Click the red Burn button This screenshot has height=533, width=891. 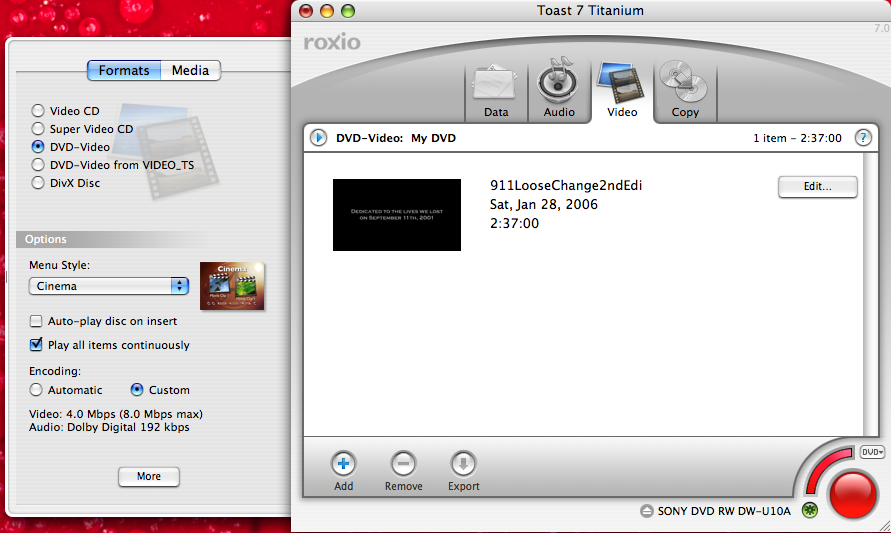(852, 494)
